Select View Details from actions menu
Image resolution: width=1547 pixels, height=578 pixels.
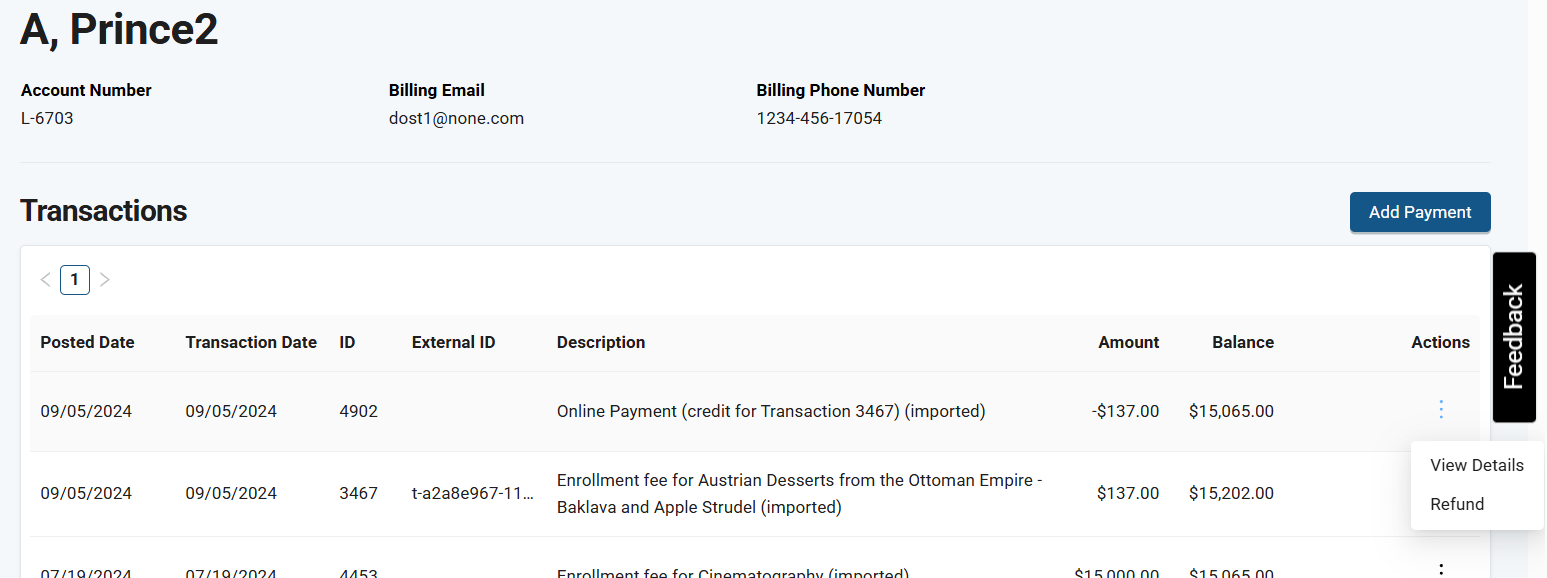[x=1476, y=465]
